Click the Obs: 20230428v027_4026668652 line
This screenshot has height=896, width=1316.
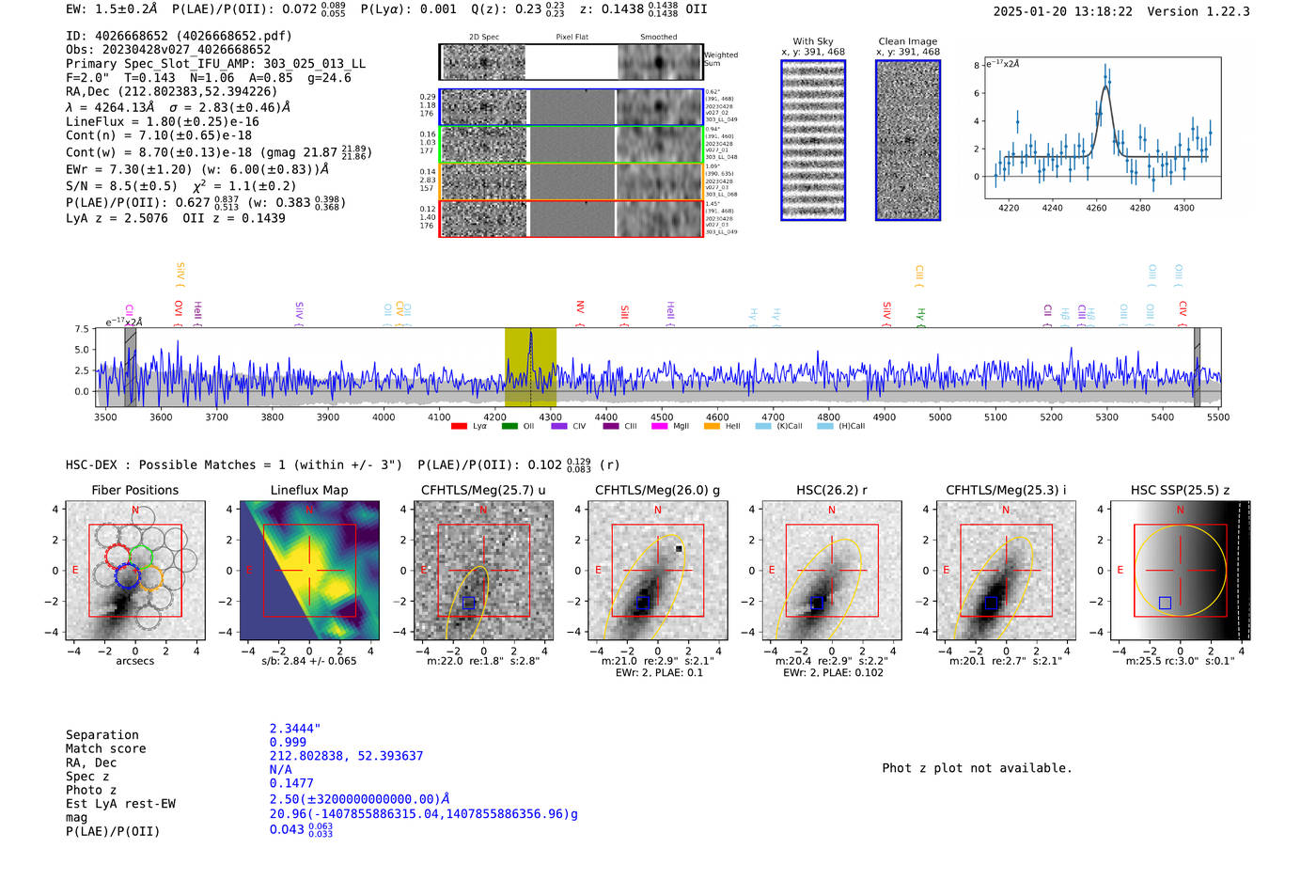[168, 50]
